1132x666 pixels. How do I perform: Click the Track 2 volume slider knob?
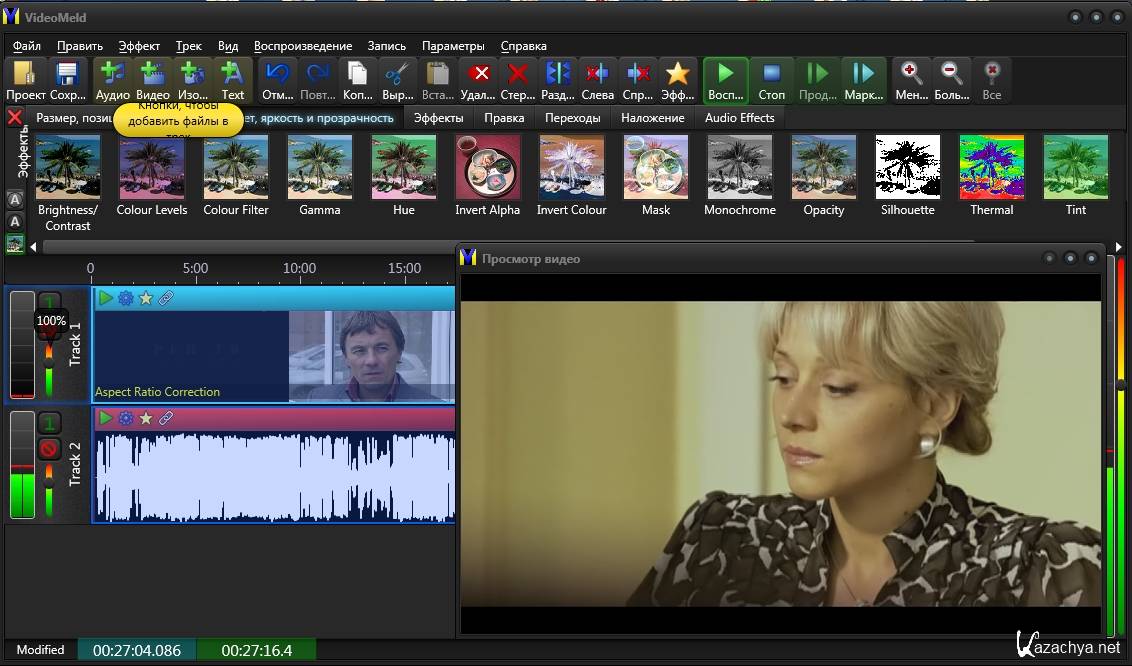(x=49, y=483)
